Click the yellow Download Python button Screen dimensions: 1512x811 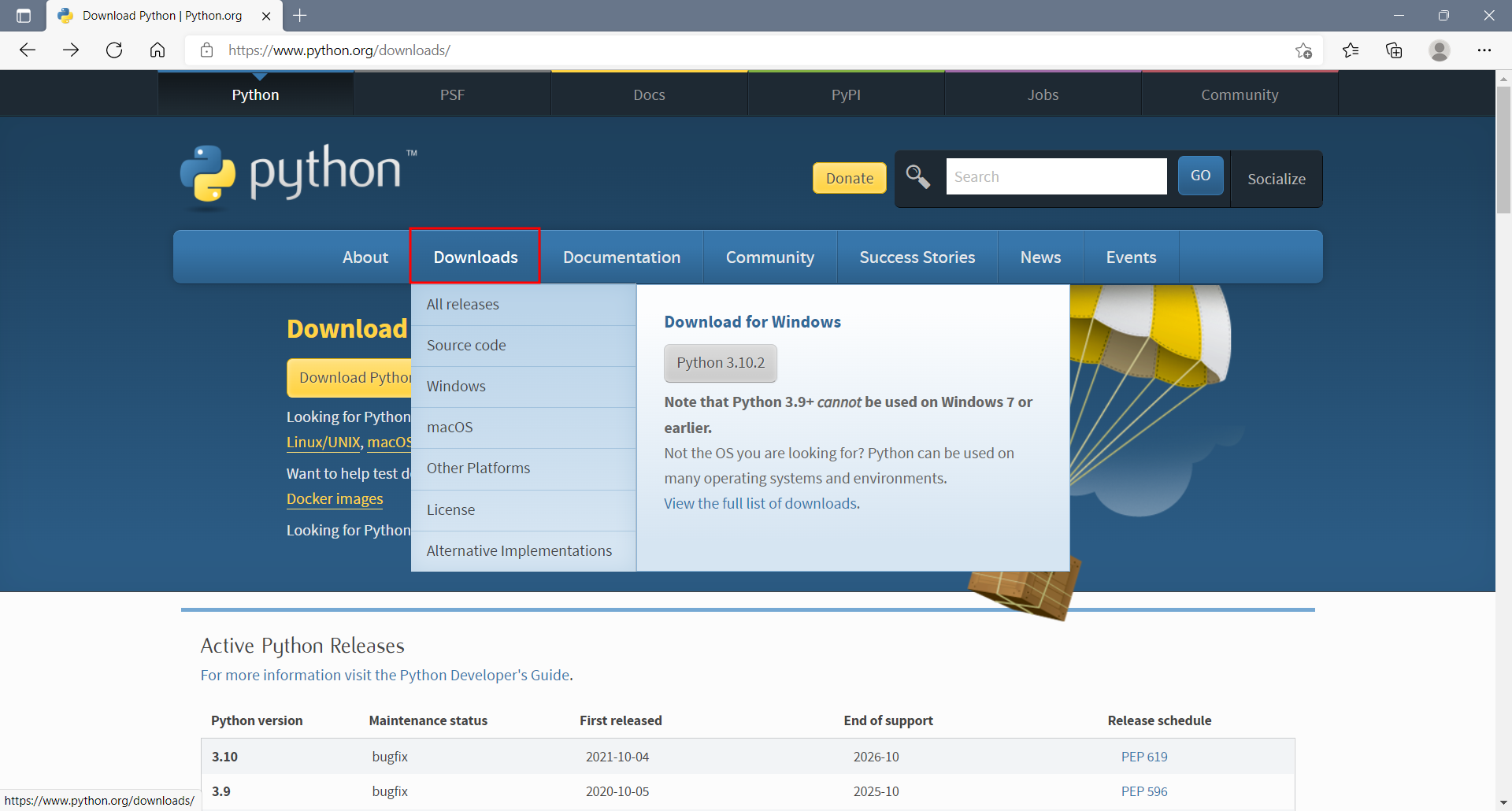349,378
